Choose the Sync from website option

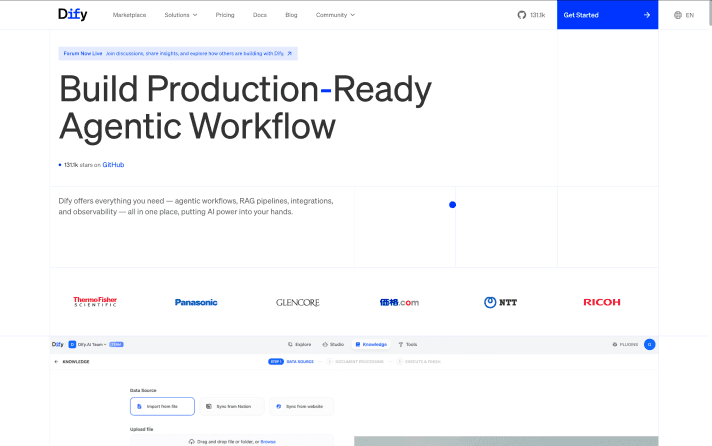[302, 406]
